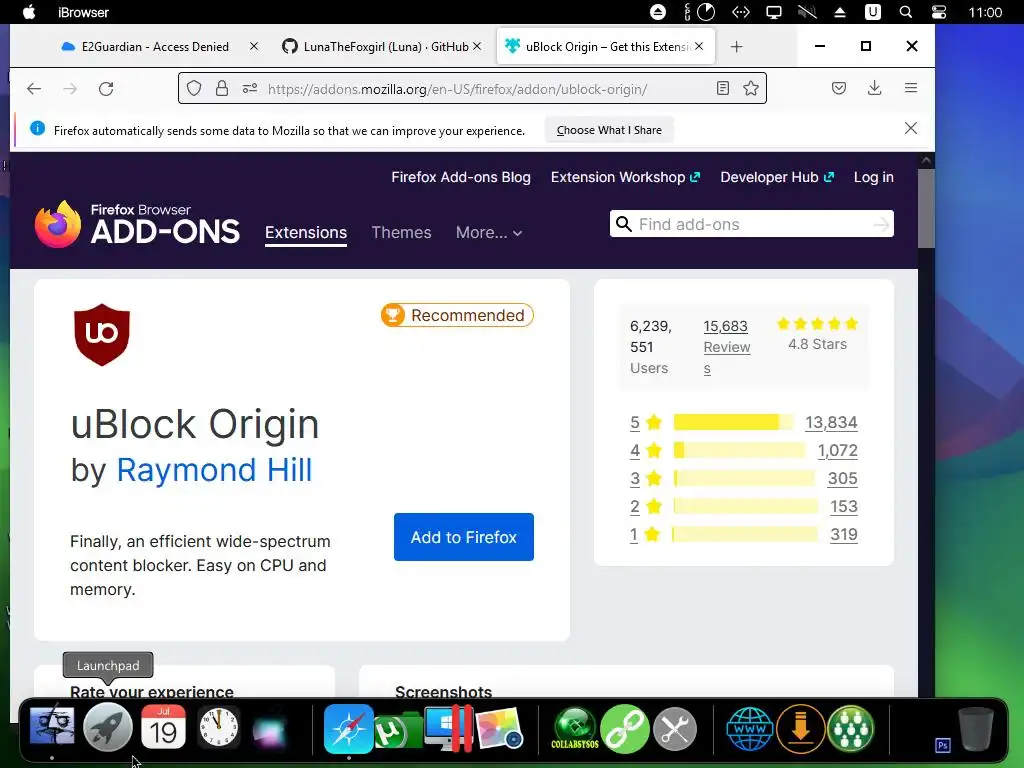Open site permissions icon in address bar
Viewport: 1024px width, 768px height.
249,88
